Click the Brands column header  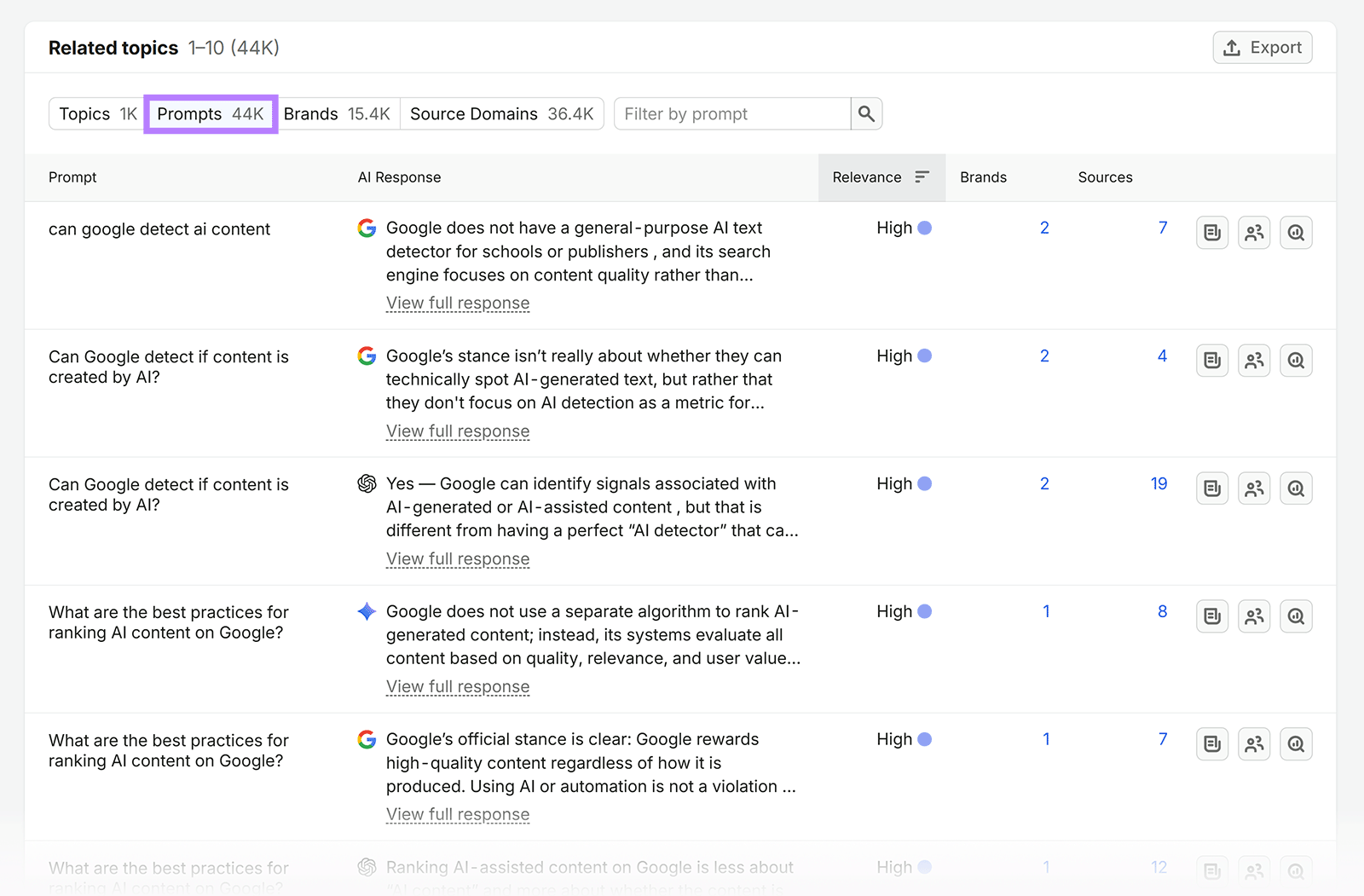pos(983,177)
